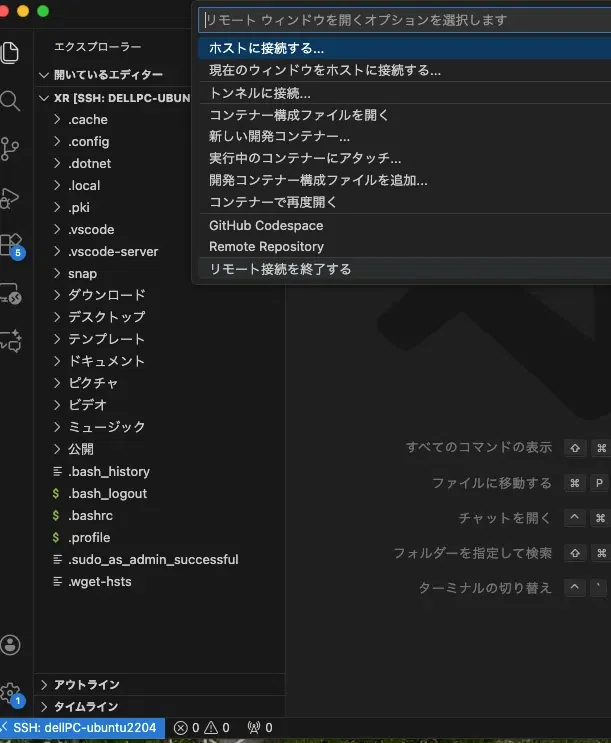
Task: Expand the ビデオ folder
Action: point(57,405)
